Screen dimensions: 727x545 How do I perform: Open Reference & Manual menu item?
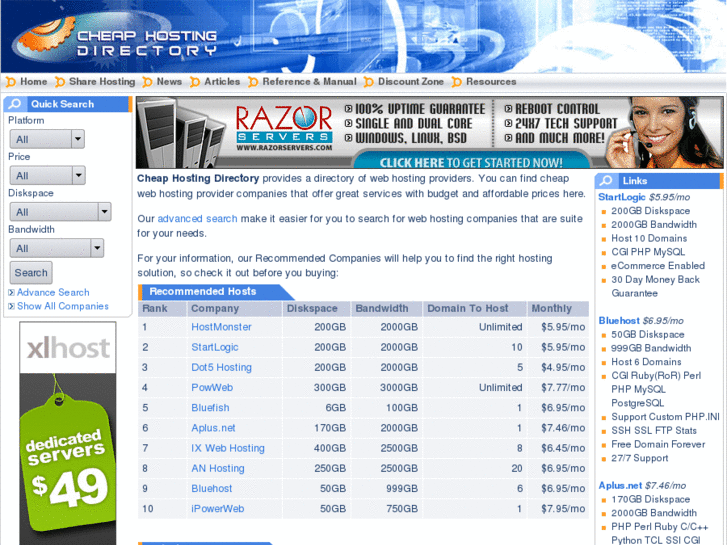pos(309,82)
